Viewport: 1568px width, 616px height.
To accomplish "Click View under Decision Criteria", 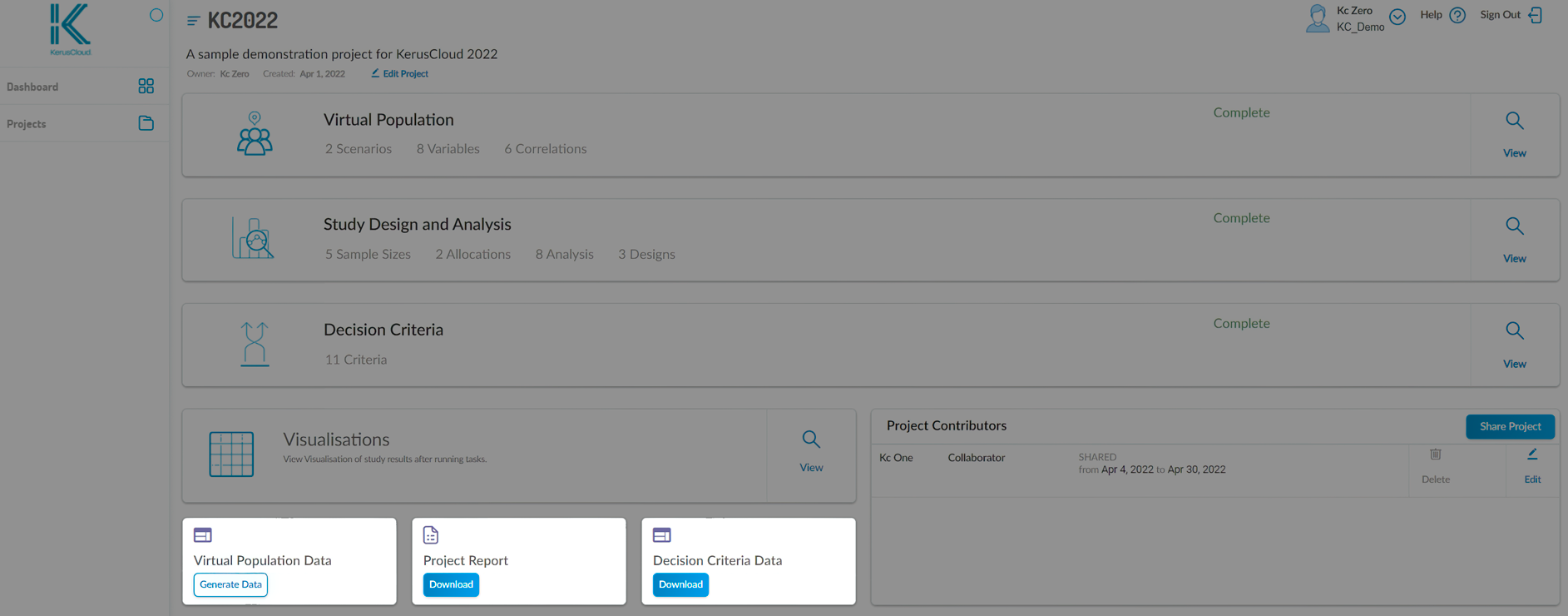I will pos(1515,365).
